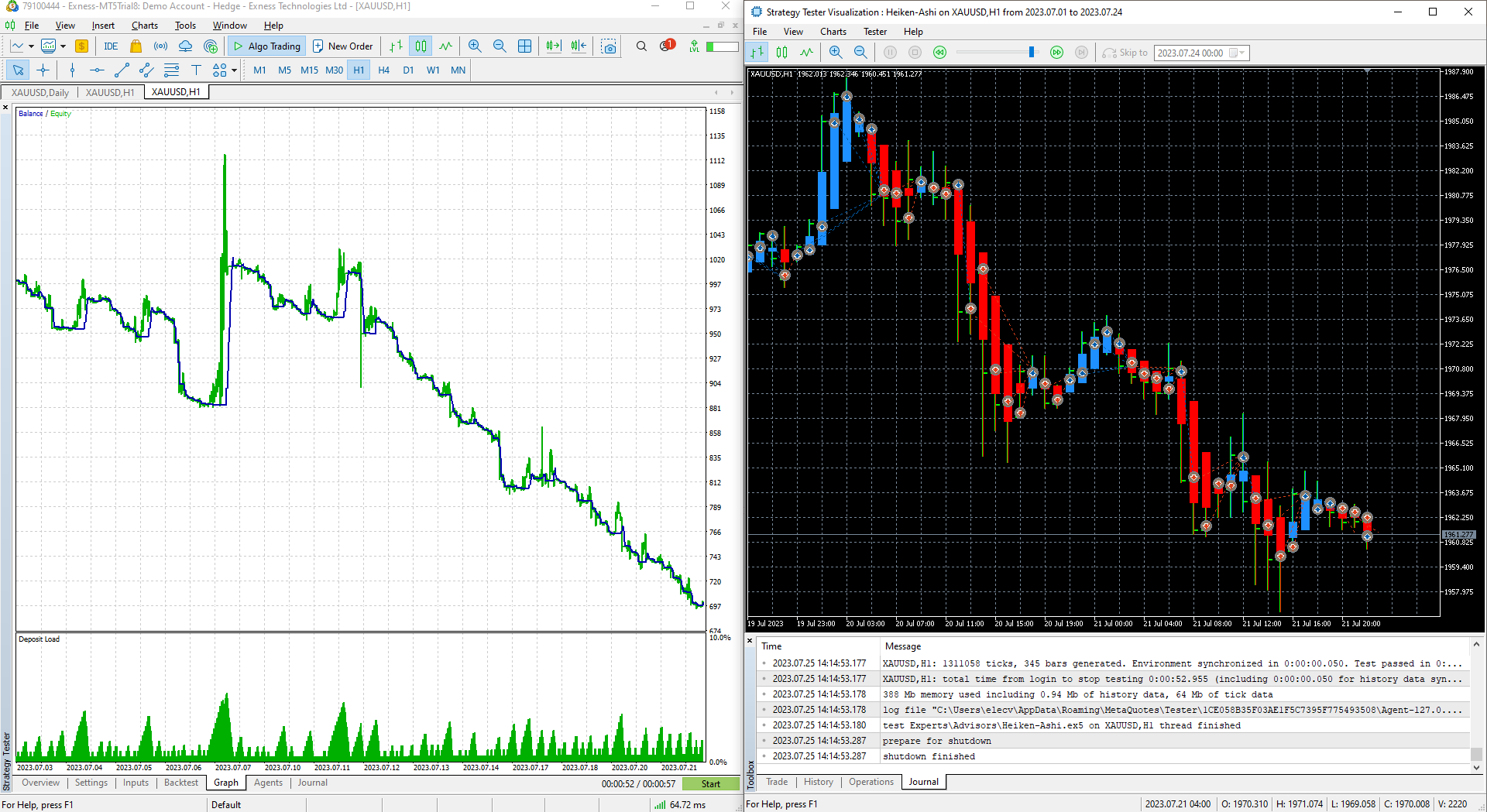The image size is (1487, 812).
Task: Set visualizer to bar chart mode
Action: 757,53
